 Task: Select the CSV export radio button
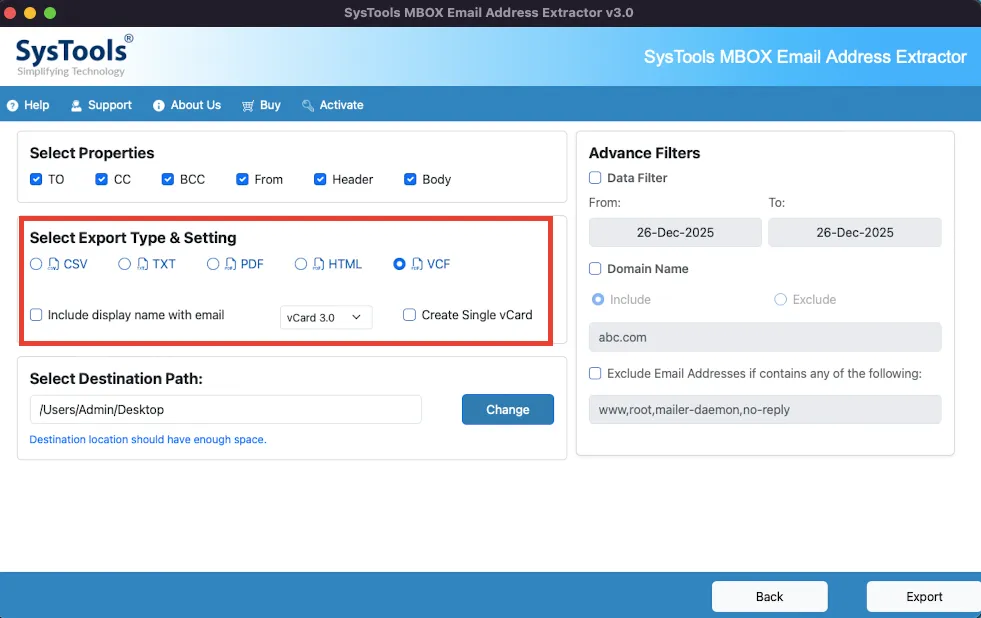(36, 264)
